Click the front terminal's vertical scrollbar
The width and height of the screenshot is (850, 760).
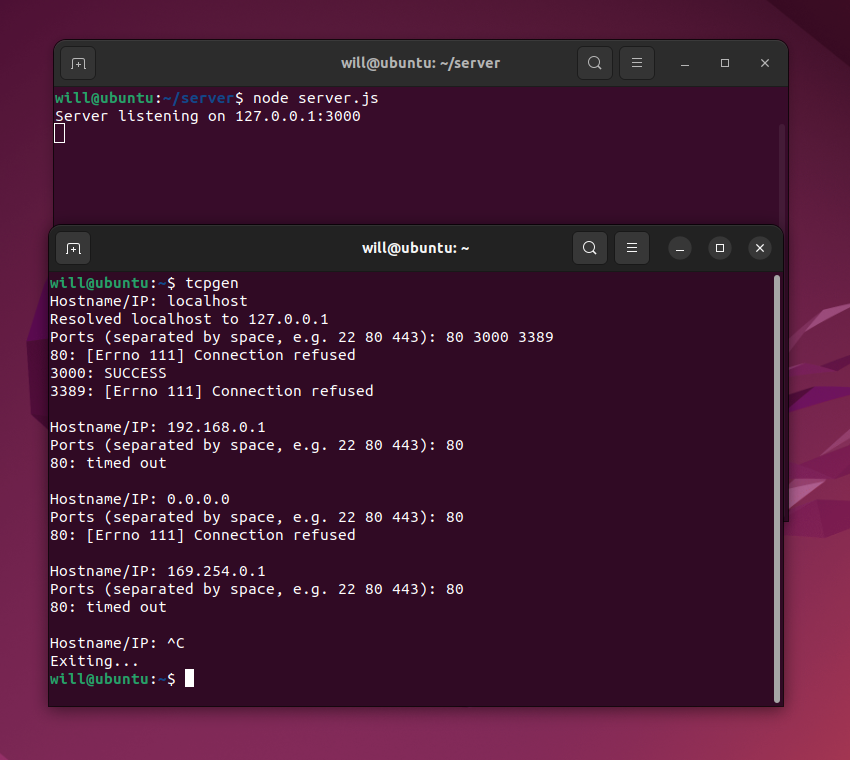click(777, 489)
